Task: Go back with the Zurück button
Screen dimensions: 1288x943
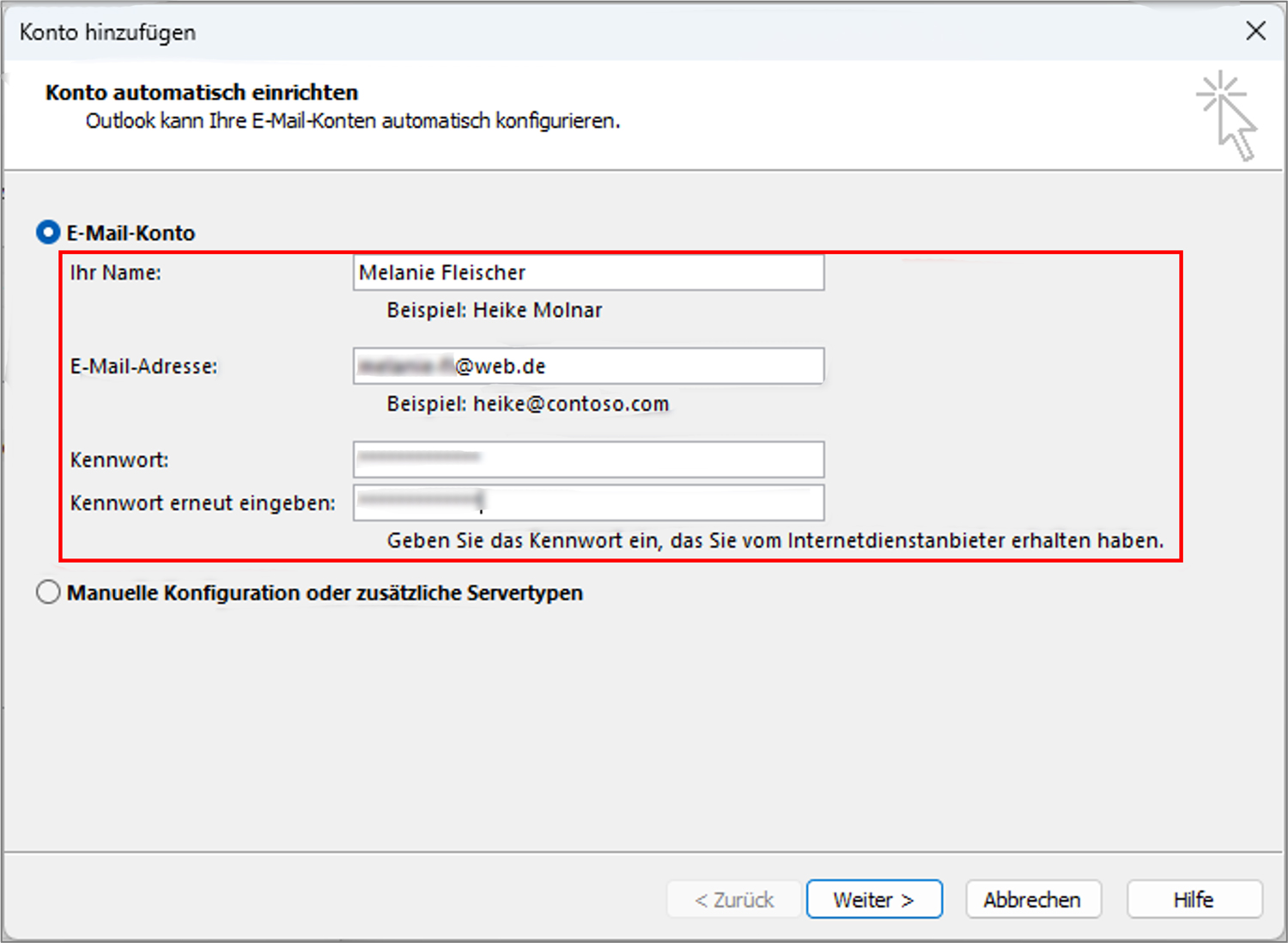Action: [x=734, y=899]
